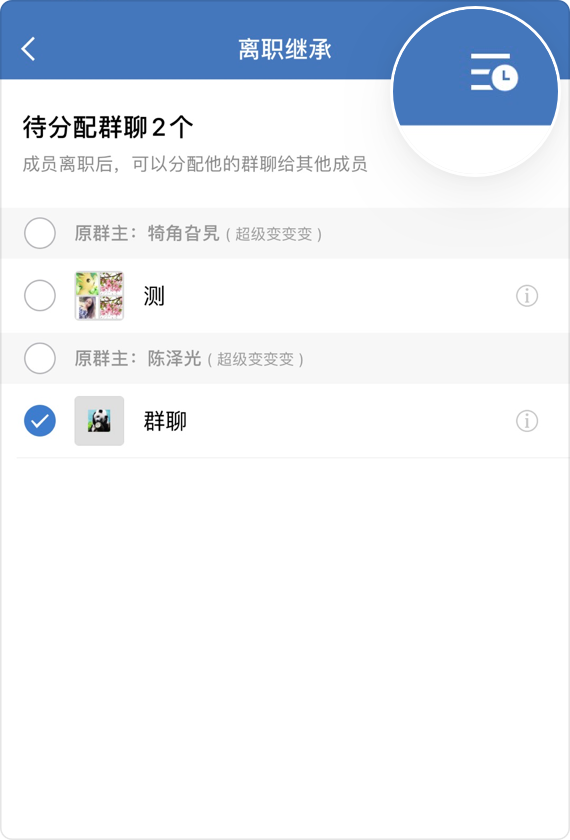Screen dimensions: 570x840
Task: Uncheck the 群聊 group chat
Action: point(40,421)
